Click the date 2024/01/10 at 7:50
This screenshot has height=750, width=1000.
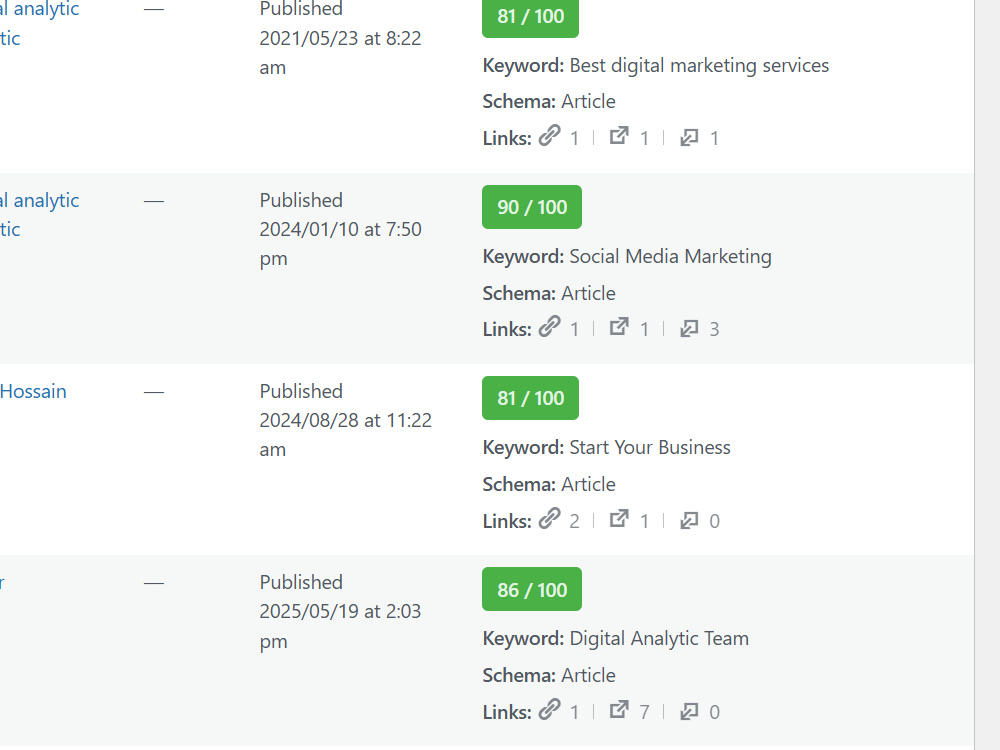[x=341, y=229]
